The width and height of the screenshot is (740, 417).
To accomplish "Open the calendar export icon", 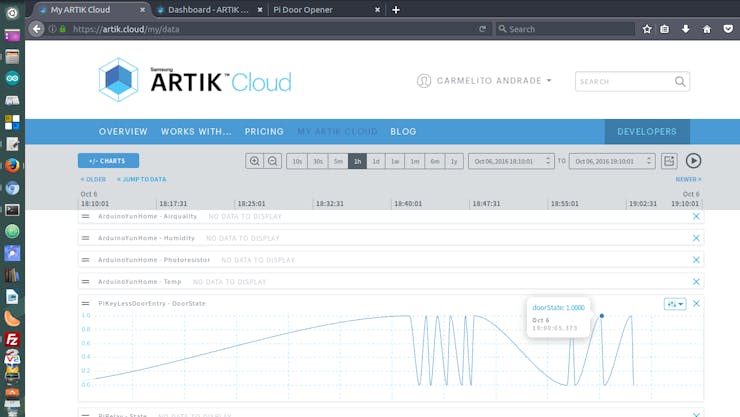I will tap(669, 161).
